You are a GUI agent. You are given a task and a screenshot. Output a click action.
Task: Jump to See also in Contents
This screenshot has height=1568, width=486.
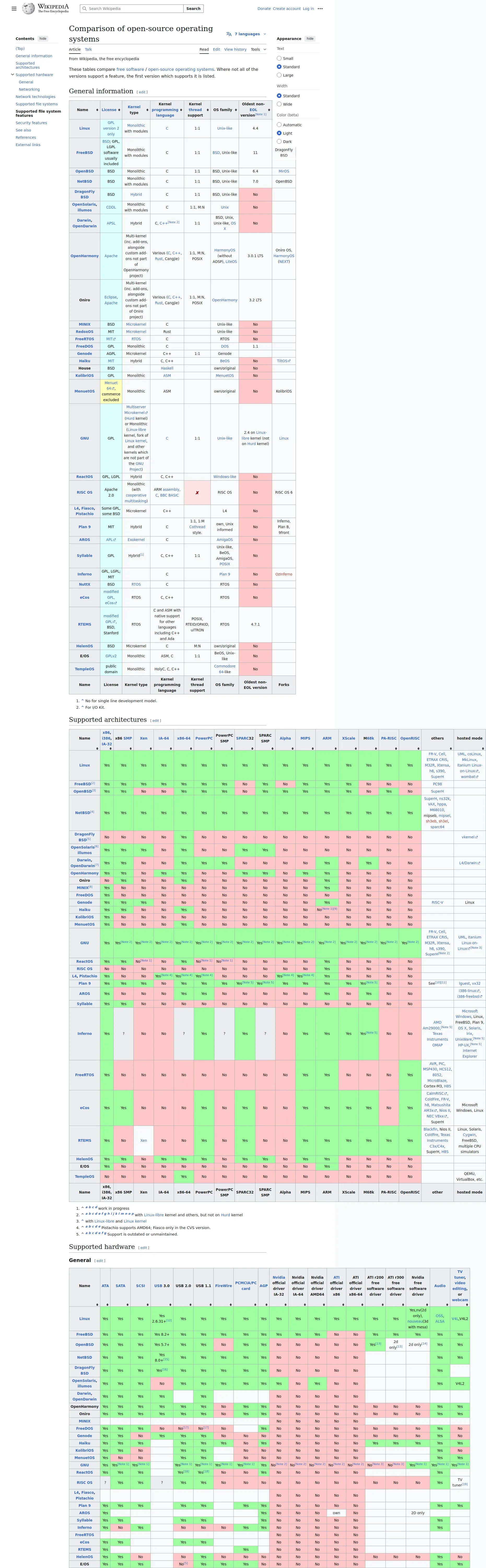23,130
